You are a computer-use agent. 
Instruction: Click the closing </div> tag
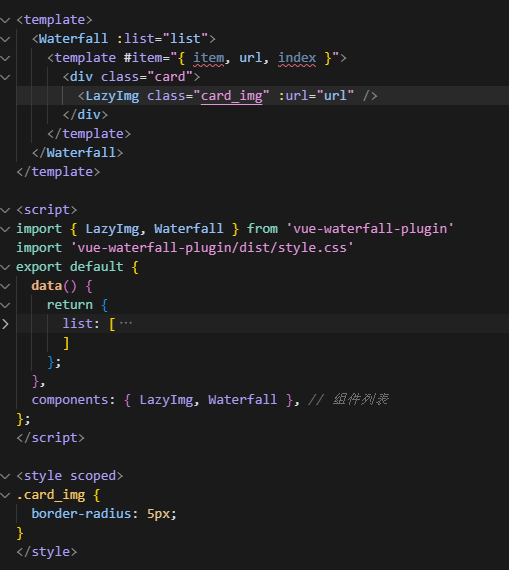coord(85,115)
